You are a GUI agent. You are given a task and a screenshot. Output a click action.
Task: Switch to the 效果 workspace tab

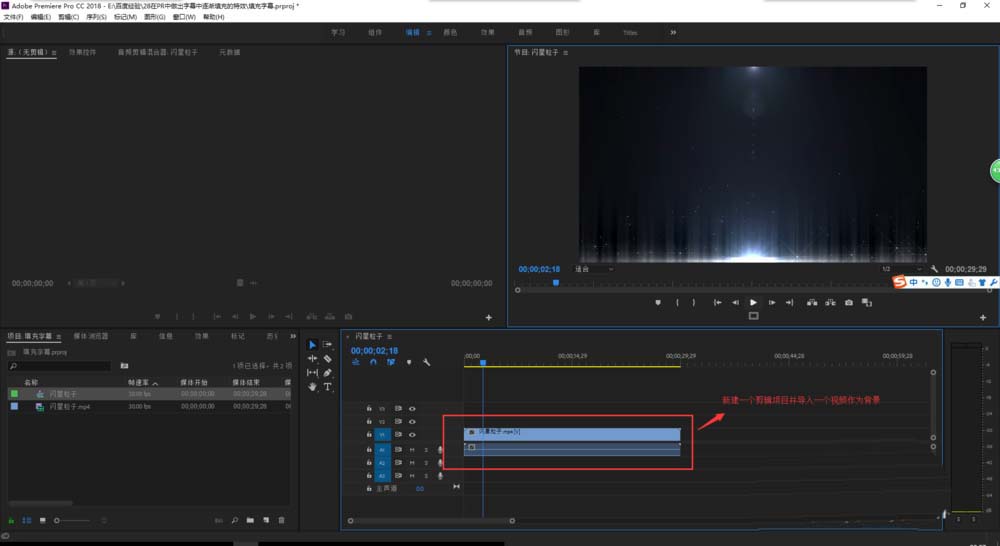[487, 32]
